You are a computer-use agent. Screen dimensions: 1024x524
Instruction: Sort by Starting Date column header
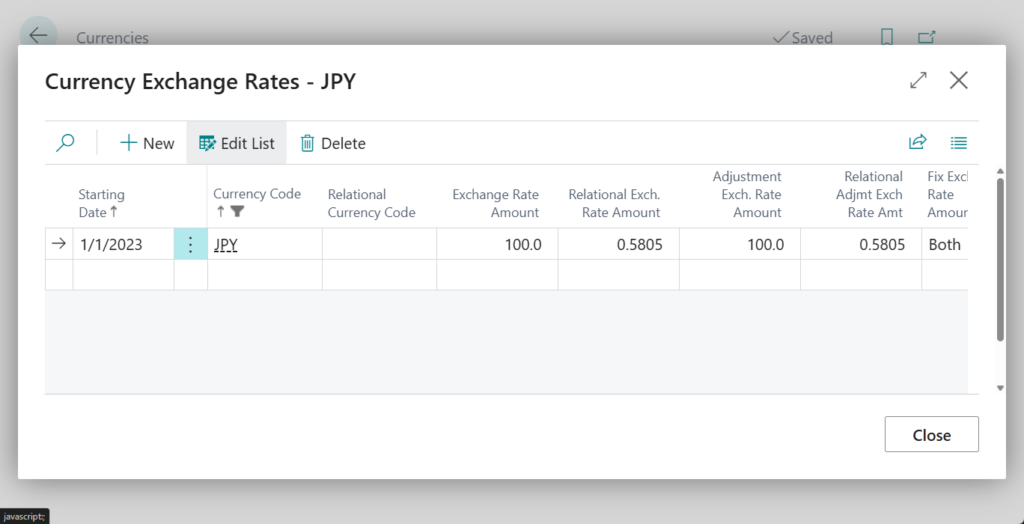(102, 203)
